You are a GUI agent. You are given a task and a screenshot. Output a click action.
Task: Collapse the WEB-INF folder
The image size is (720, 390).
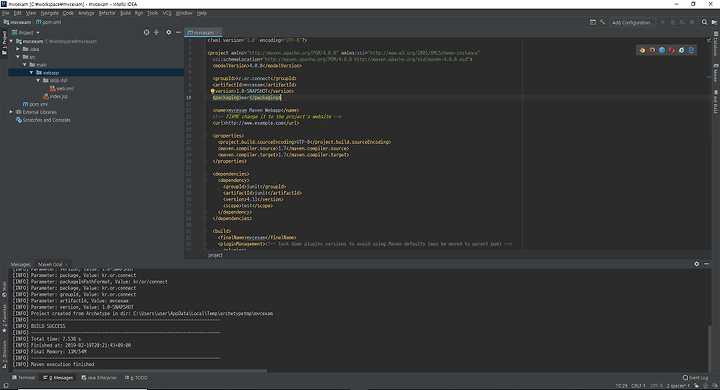[38, 80]
